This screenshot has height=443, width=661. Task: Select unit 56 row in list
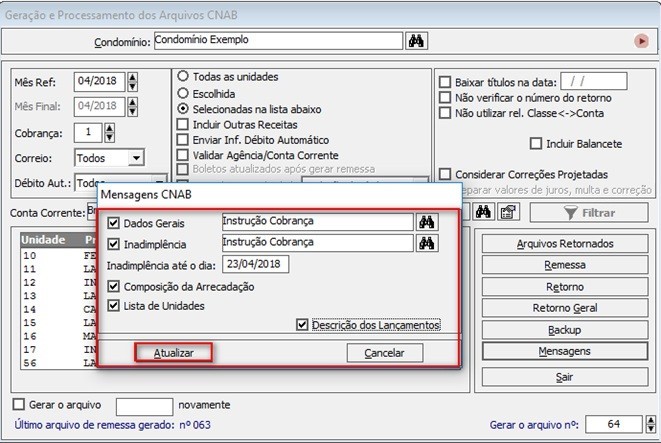click(x=59, y=363)
